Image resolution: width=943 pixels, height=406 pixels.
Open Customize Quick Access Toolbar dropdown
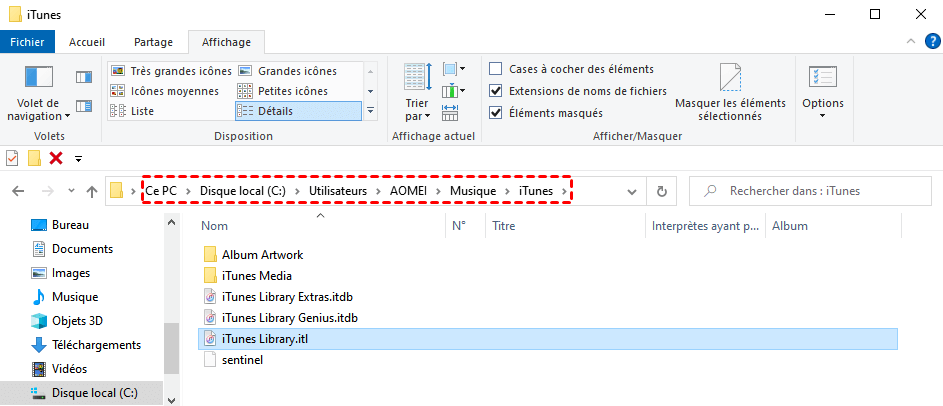click(x=78, y=159)
